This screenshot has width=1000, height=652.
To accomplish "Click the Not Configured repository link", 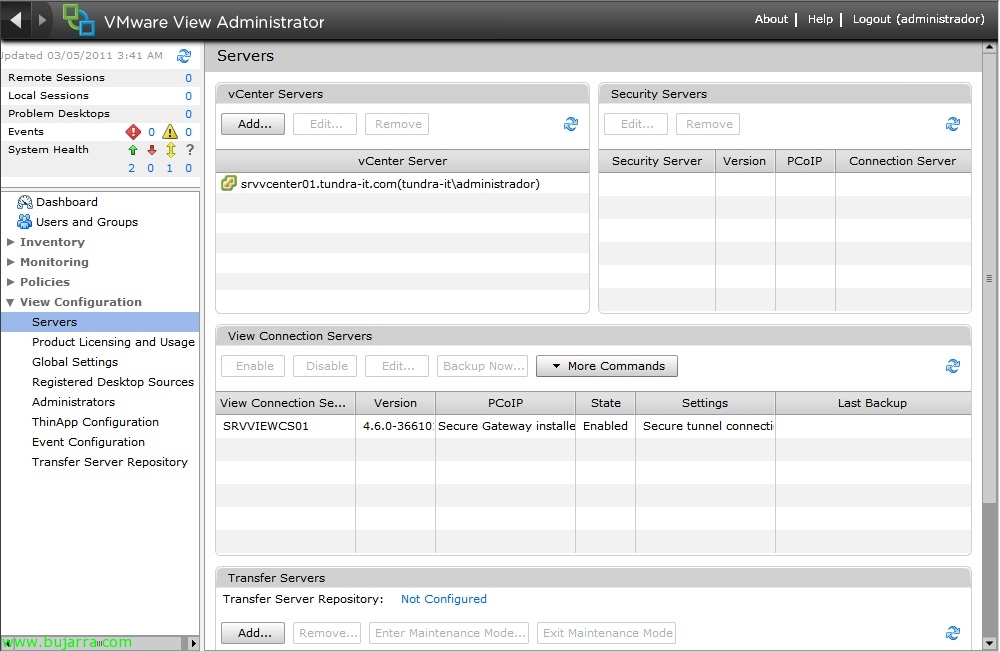I will coord(443,599).
